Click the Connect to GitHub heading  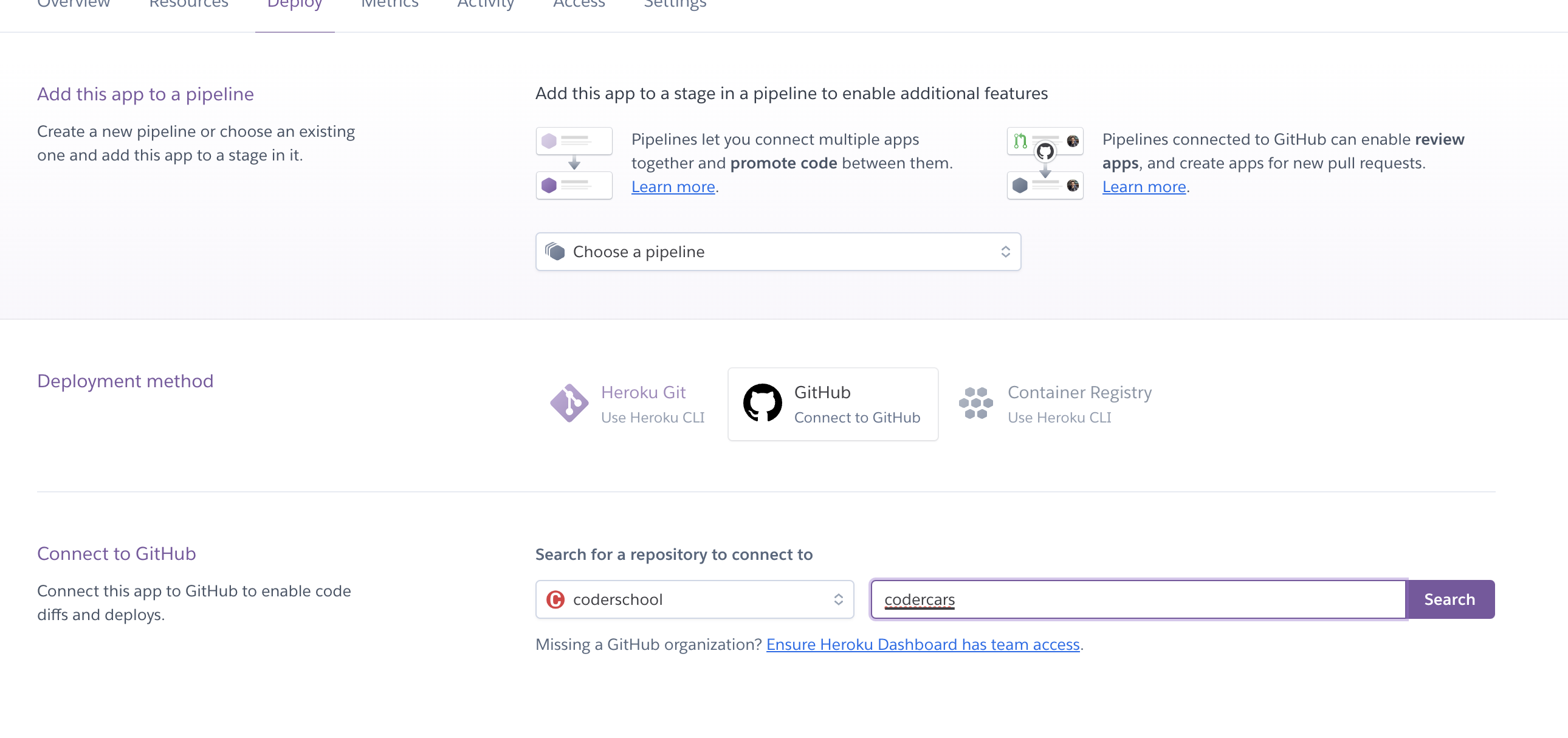pos(116,553)
